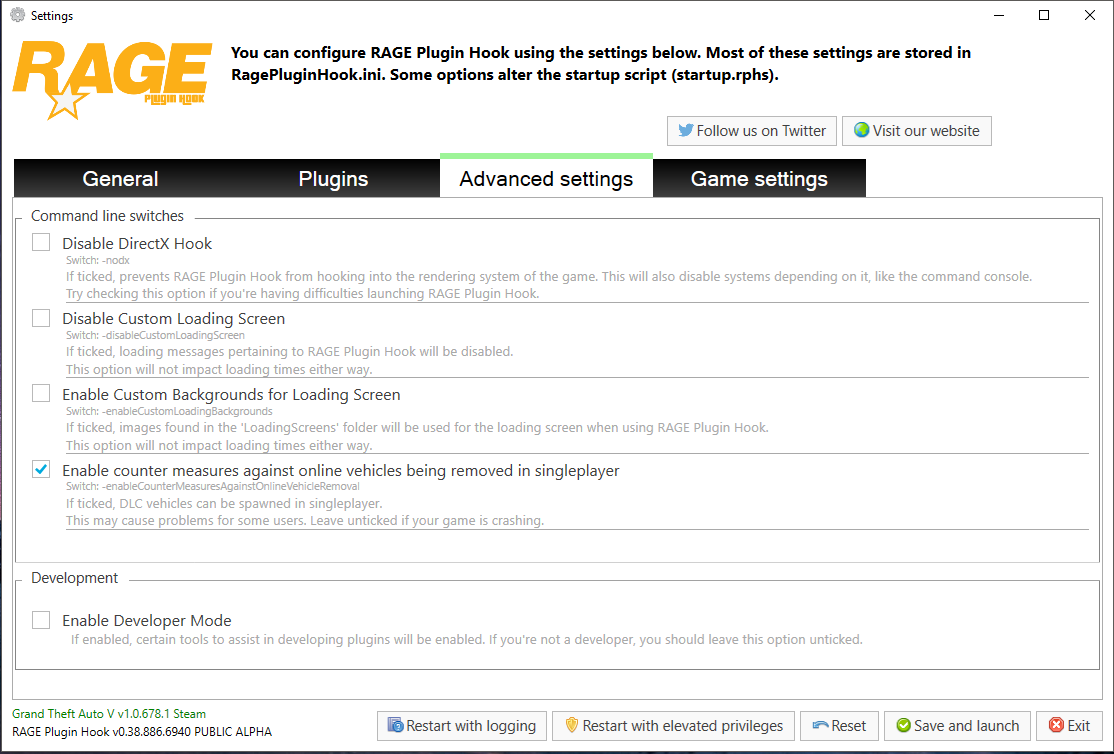Click the Reset arrow icon
The image size is (1114, 754).
(821, 726)
